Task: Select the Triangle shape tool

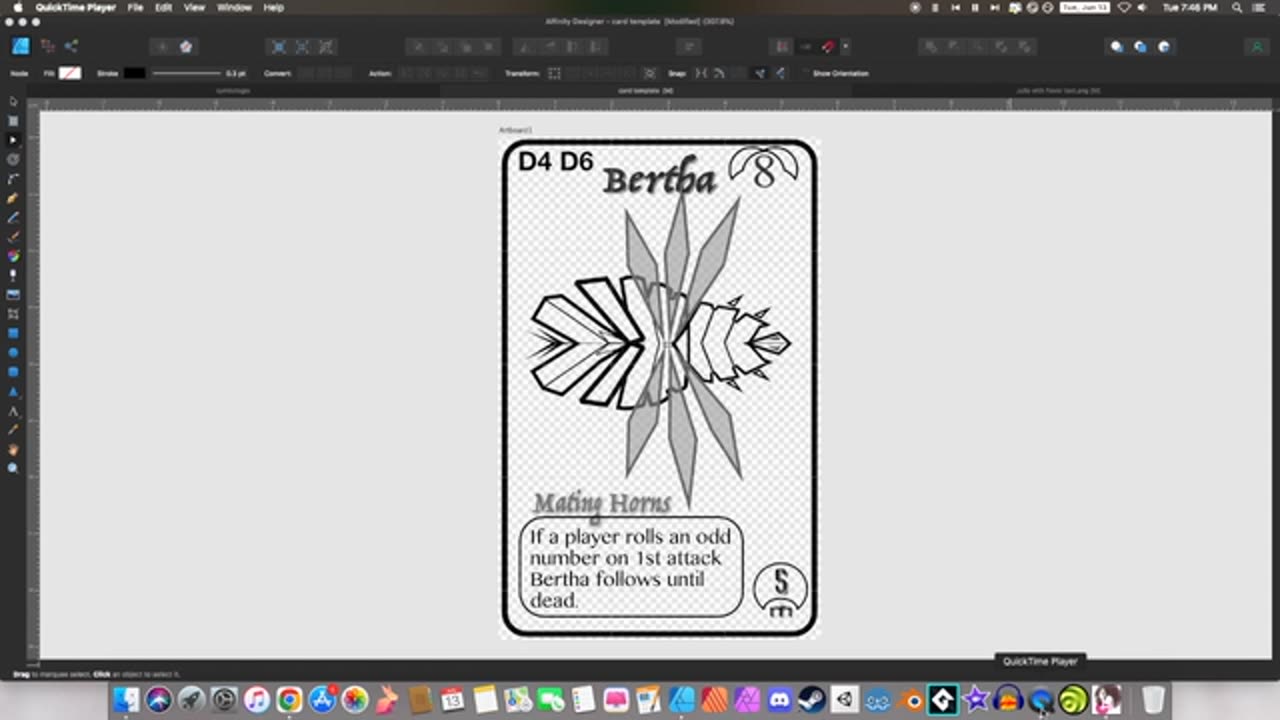Action: (13, 391)
